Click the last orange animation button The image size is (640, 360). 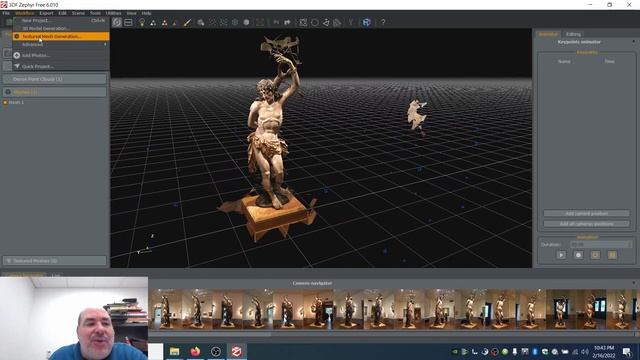[612, 255]
